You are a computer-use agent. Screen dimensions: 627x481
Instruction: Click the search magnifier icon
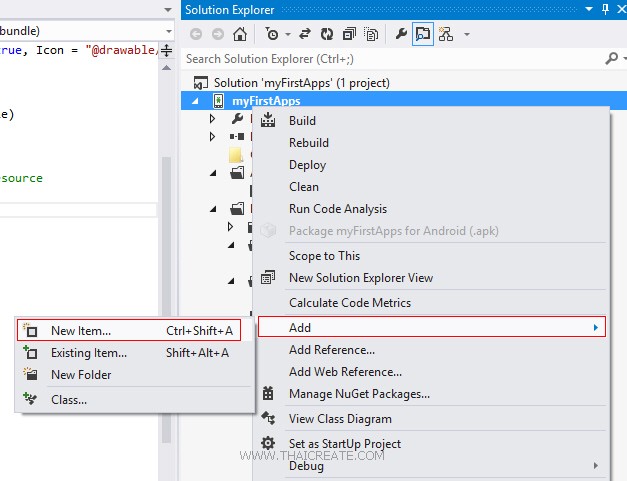611,59
